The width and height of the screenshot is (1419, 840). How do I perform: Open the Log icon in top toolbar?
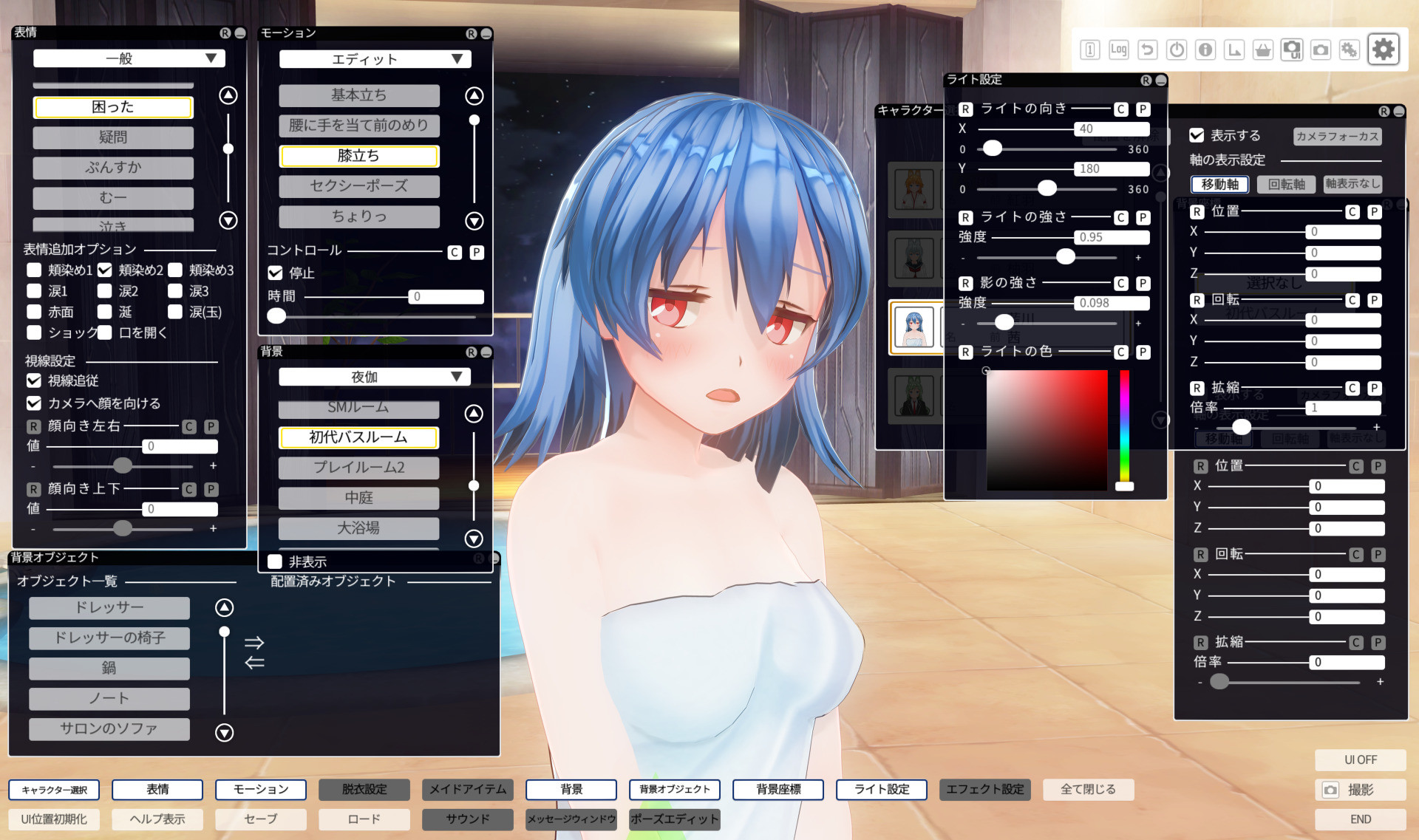coord(1118,49)
